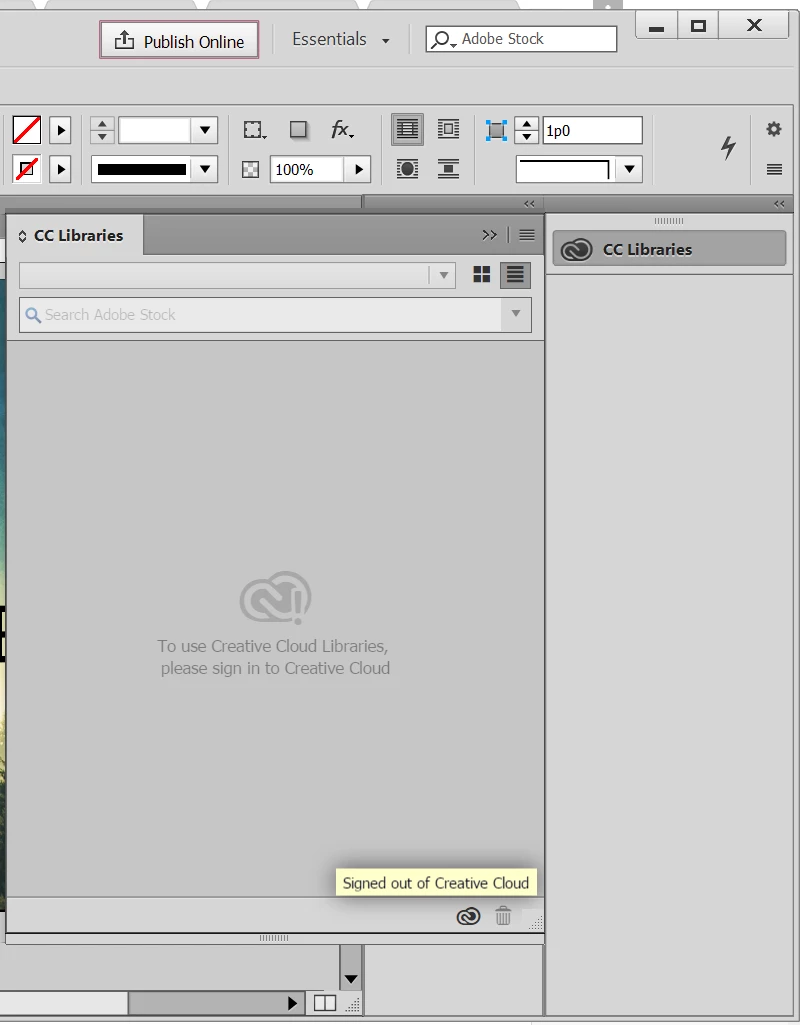The height and width of the screenshot is (1025, 800).
Task: Open the Control panel gear customize icon
Action: pyautogui.click(x=774, y=129)
